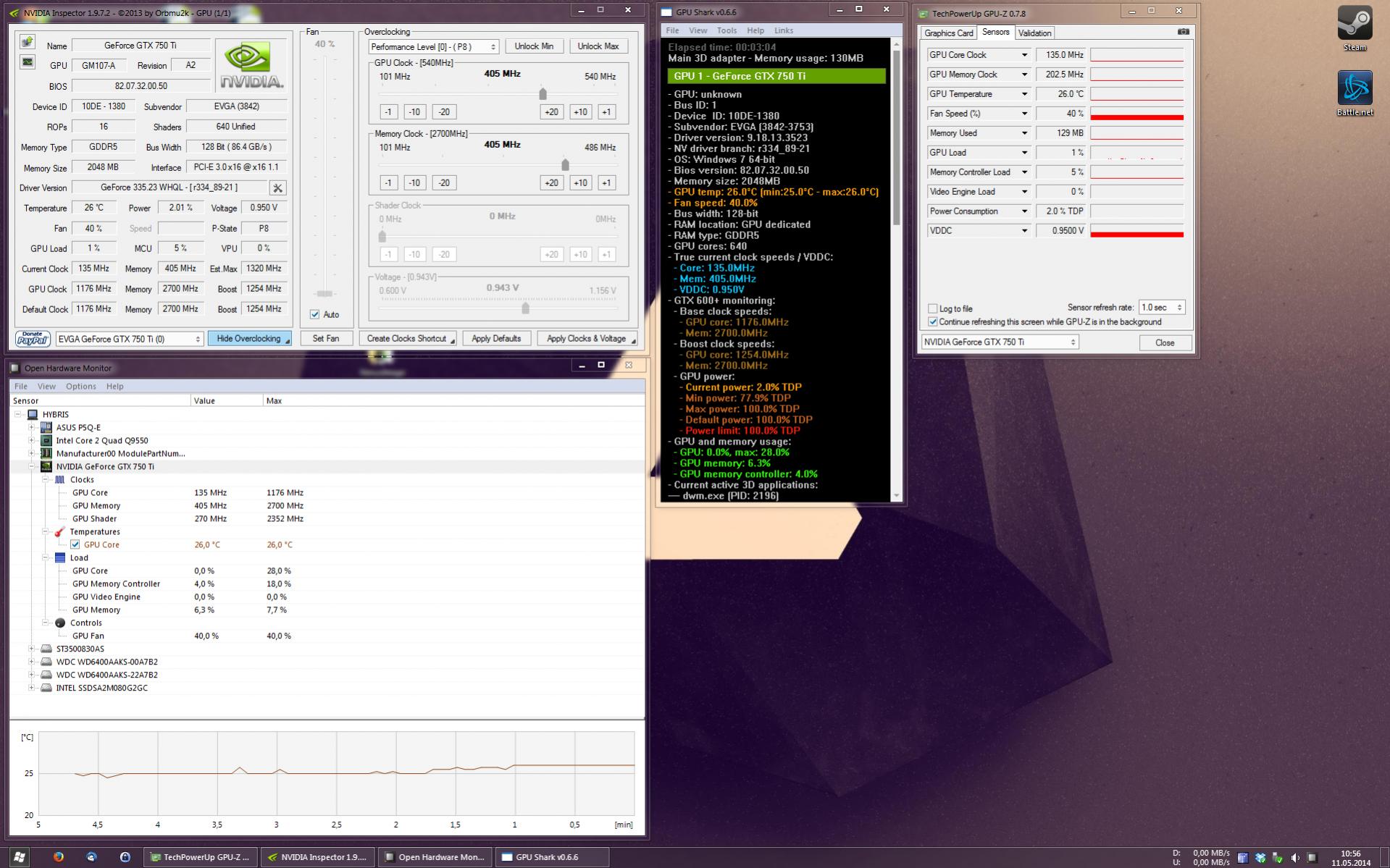
Task: Open the Steam desktop icon
Action: point(1355,29)
